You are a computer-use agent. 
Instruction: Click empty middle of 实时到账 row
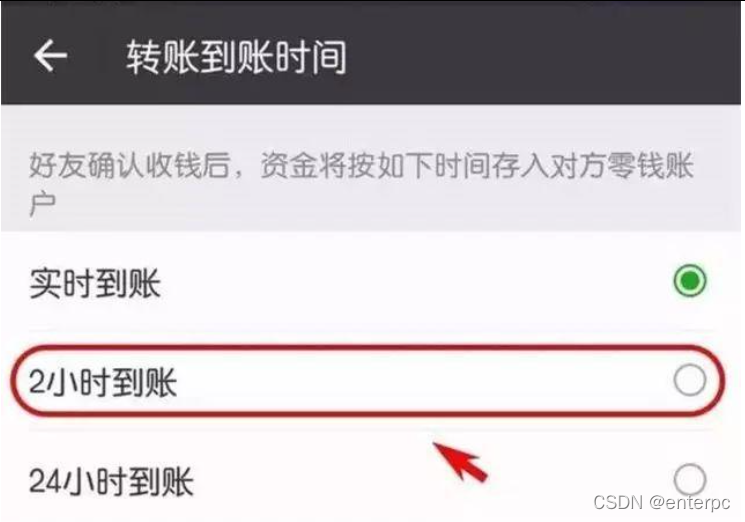(x=413, y=283)
